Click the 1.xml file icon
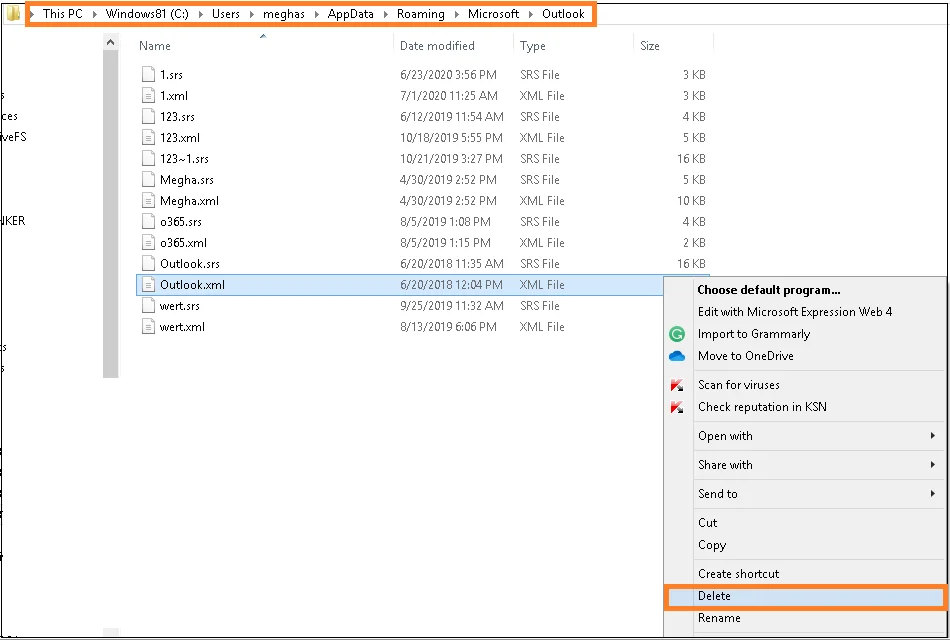 (x=148, y=96)
